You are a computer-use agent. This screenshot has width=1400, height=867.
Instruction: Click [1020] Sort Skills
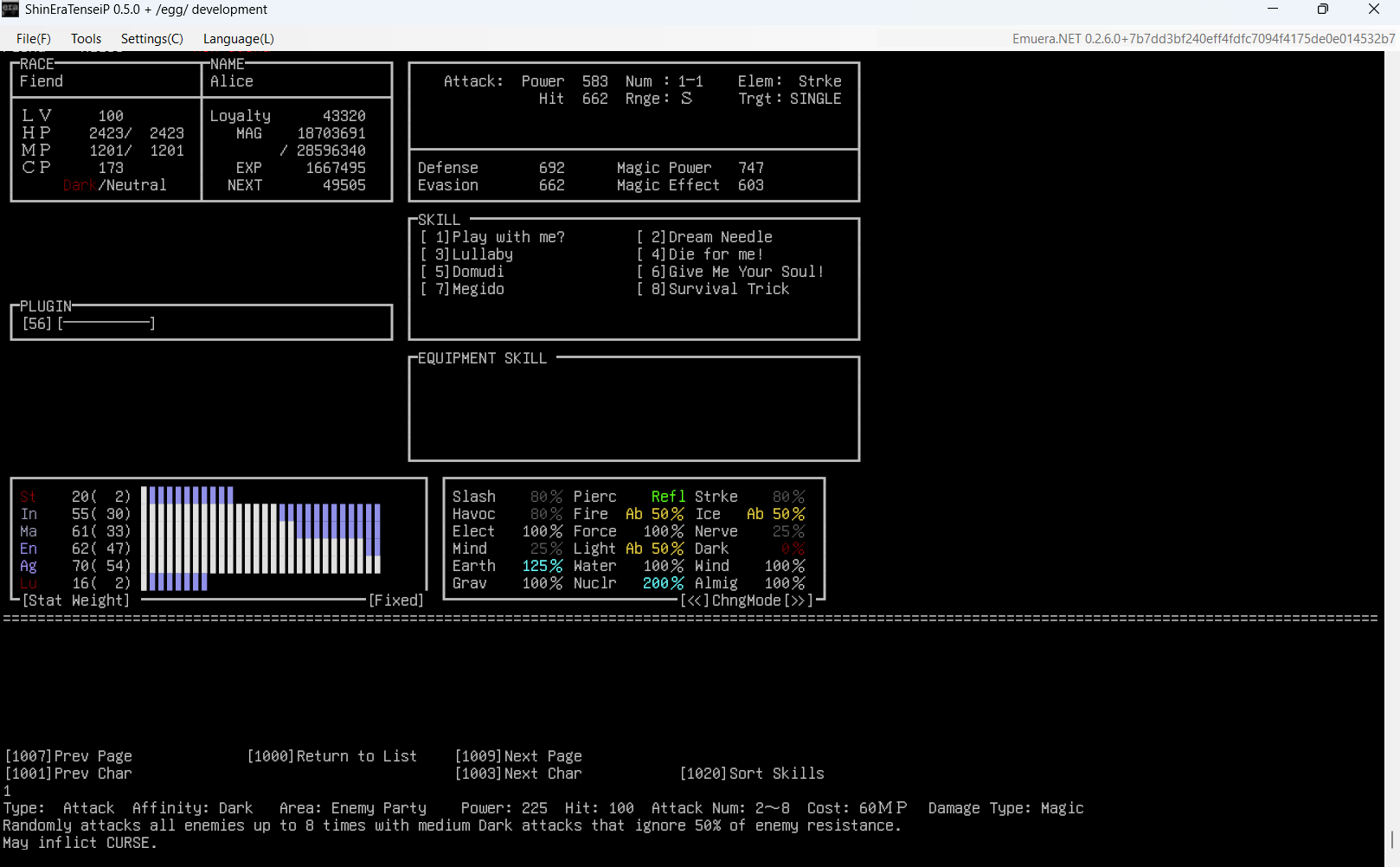752,774
